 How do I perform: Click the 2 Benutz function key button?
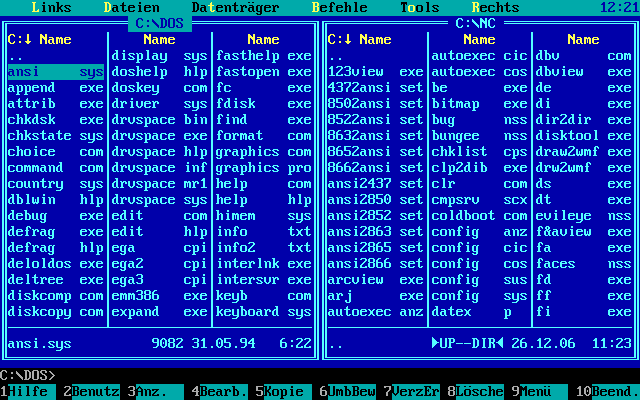pyautogui.click(x=92, y=392)
